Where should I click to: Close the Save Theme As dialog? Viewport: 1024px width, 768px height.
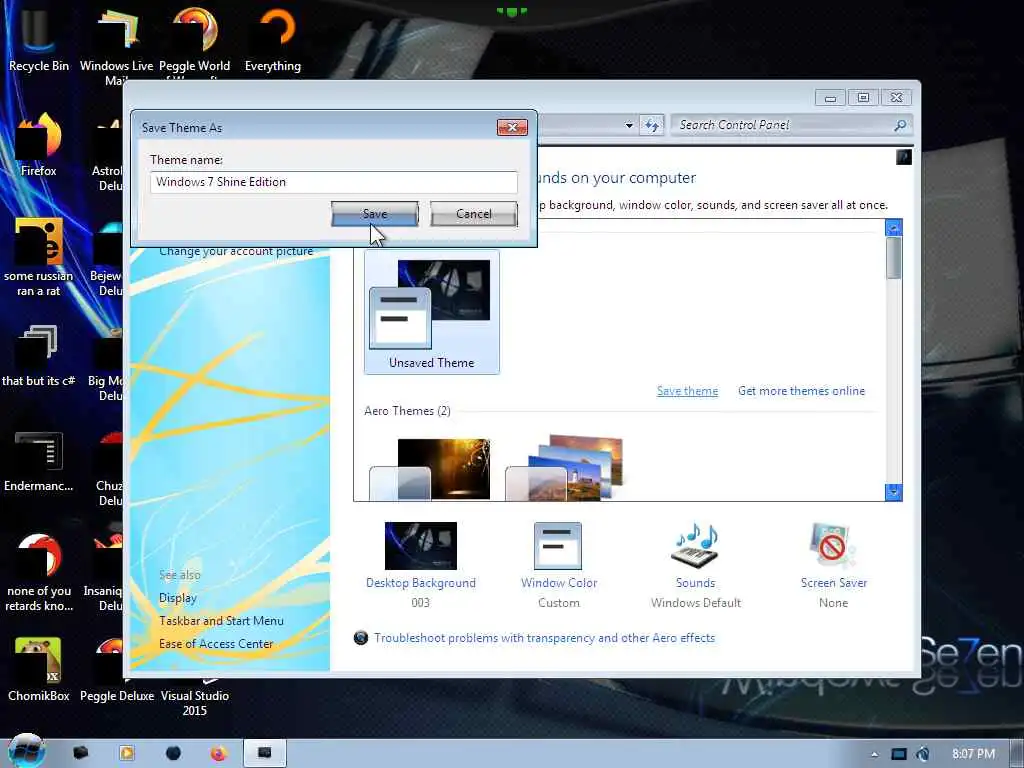point(512,127)
